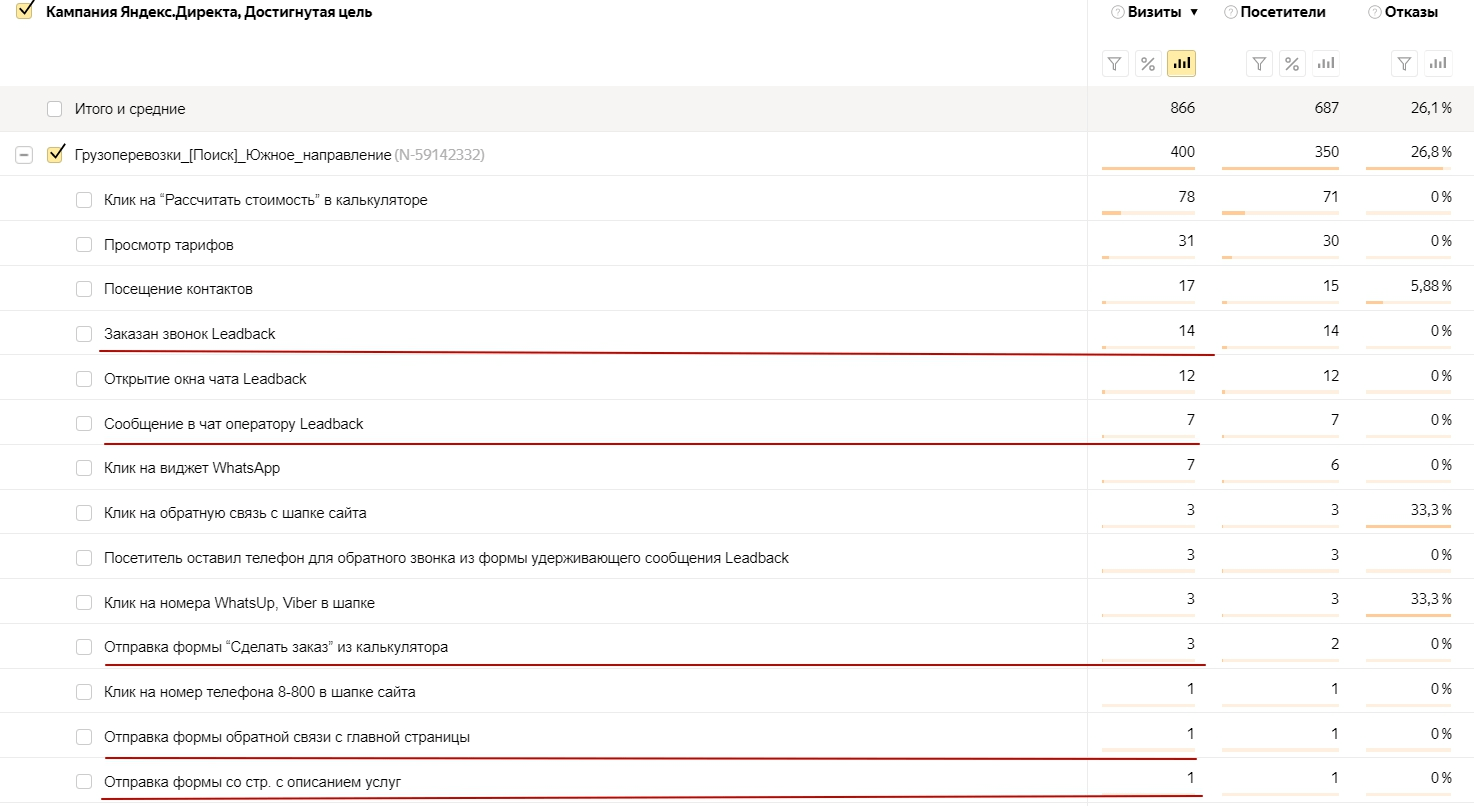Click bar chart icon under Отказы column
This screenshot has width=1474, height=806.
[x=1438, y=64]
